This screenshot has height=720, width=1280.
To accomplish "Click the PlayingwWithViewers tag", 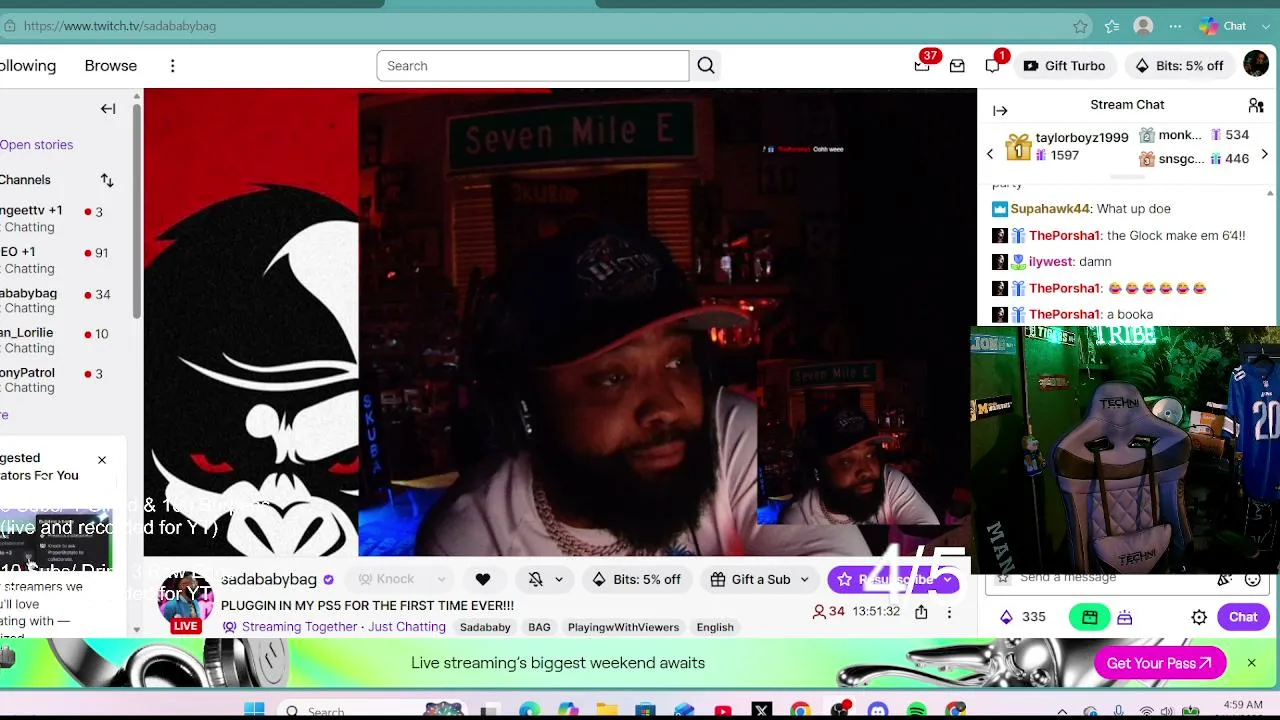I will [x=623, y=627].
